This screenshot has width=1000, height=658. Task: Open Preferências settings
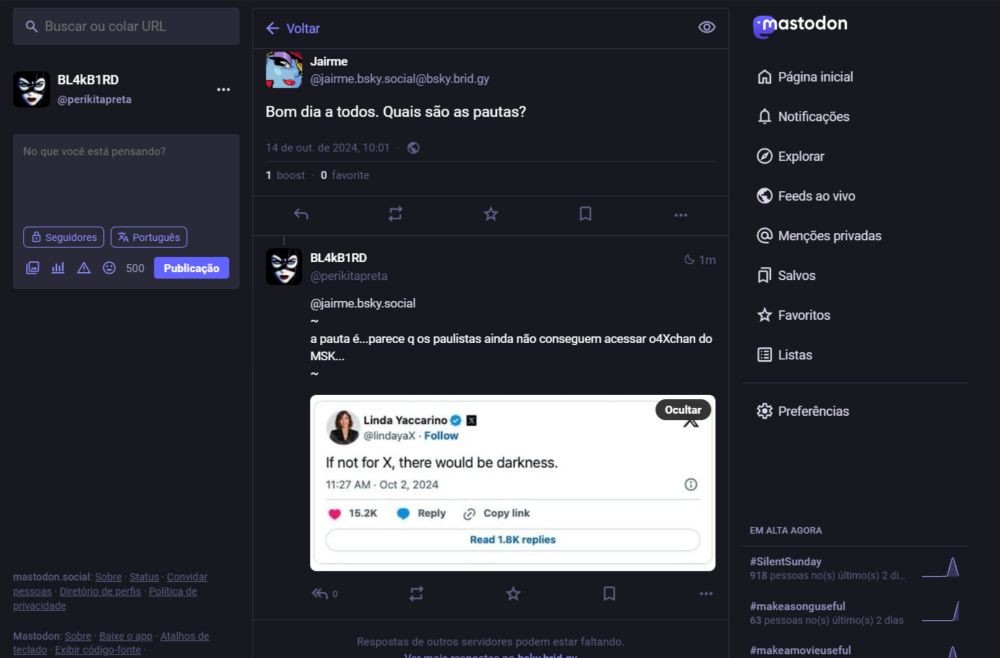[802, 411]
